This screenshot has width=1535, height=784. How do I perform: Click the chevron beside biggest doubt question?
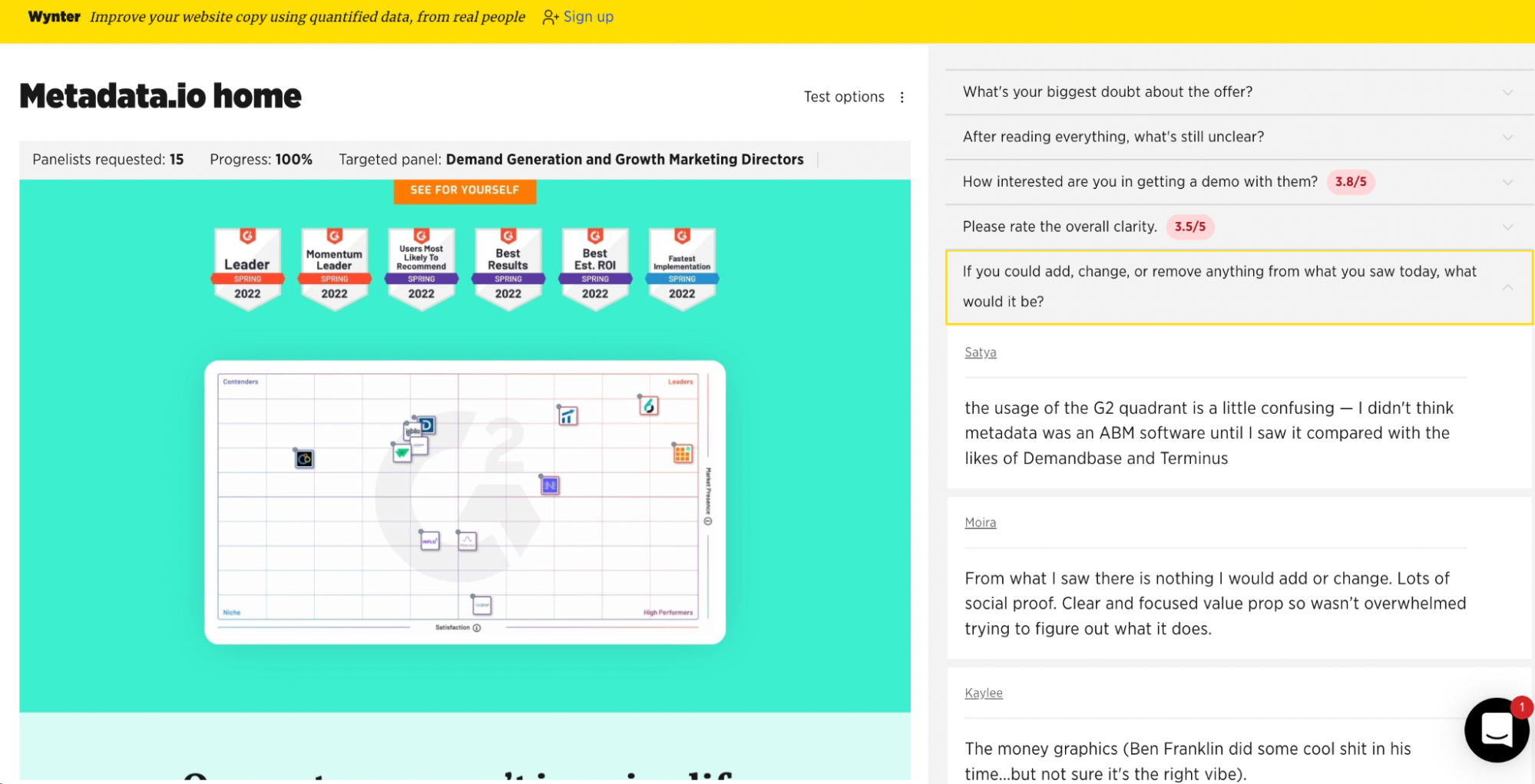click(x=1507, y=93)
